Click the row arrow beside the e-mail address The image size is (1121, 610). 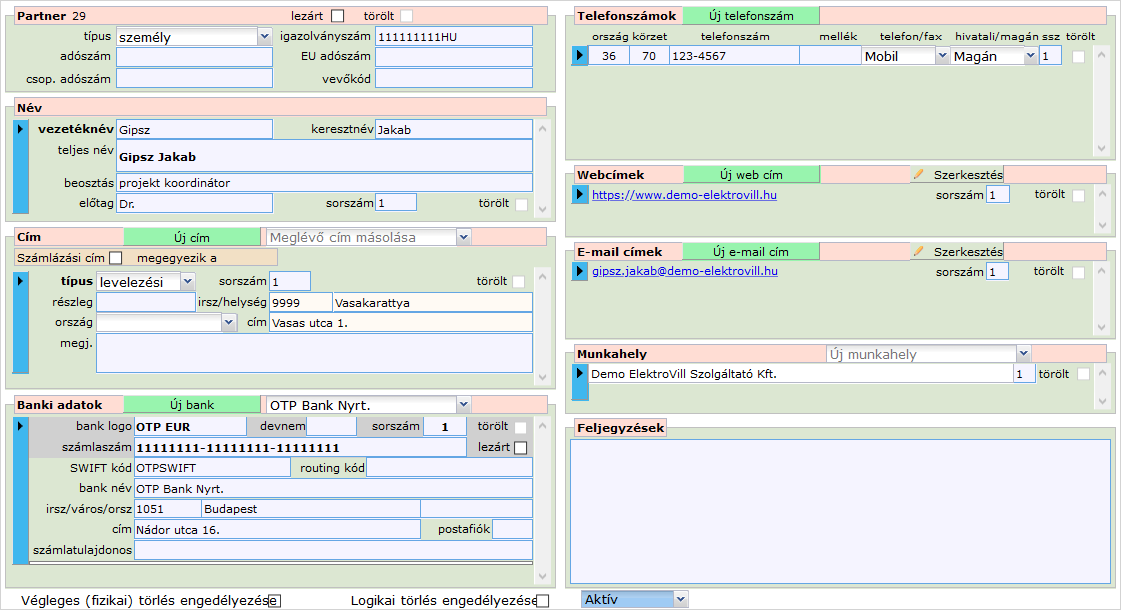point(580,271)
